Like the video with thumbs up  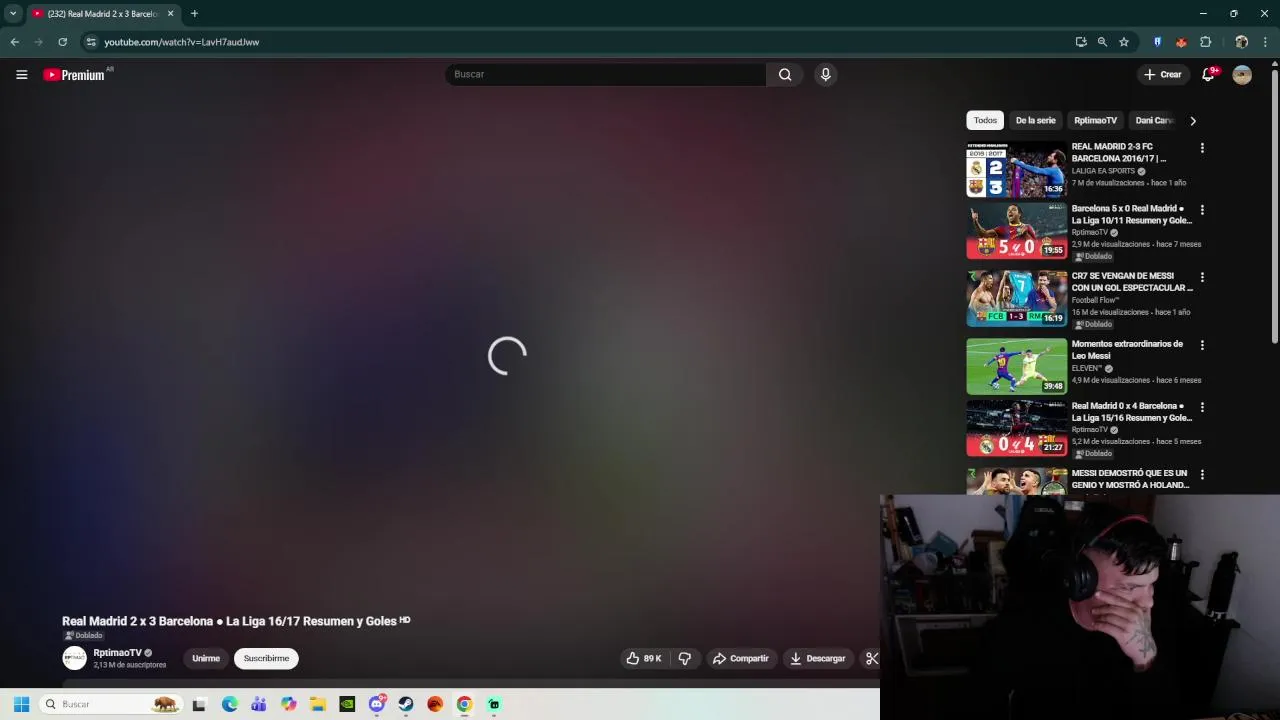click(x=643, y=658)
